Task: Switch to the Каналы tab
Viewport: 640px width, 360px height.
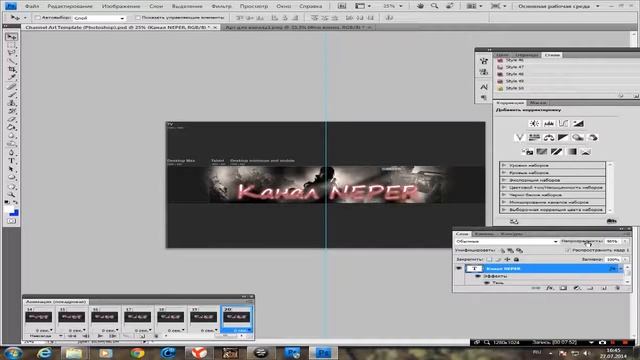Action: [x=484, y=234]
